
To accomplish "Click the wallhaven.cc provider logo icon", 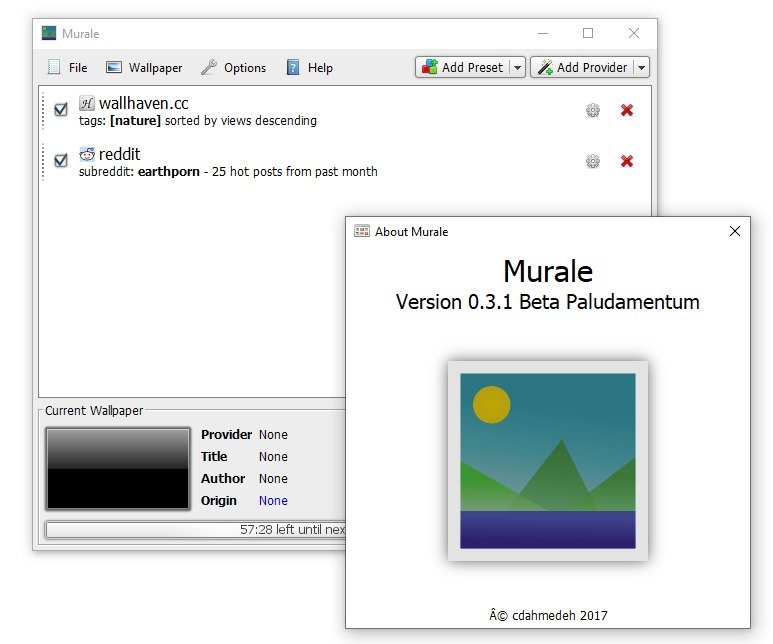I will coord(87,104).
